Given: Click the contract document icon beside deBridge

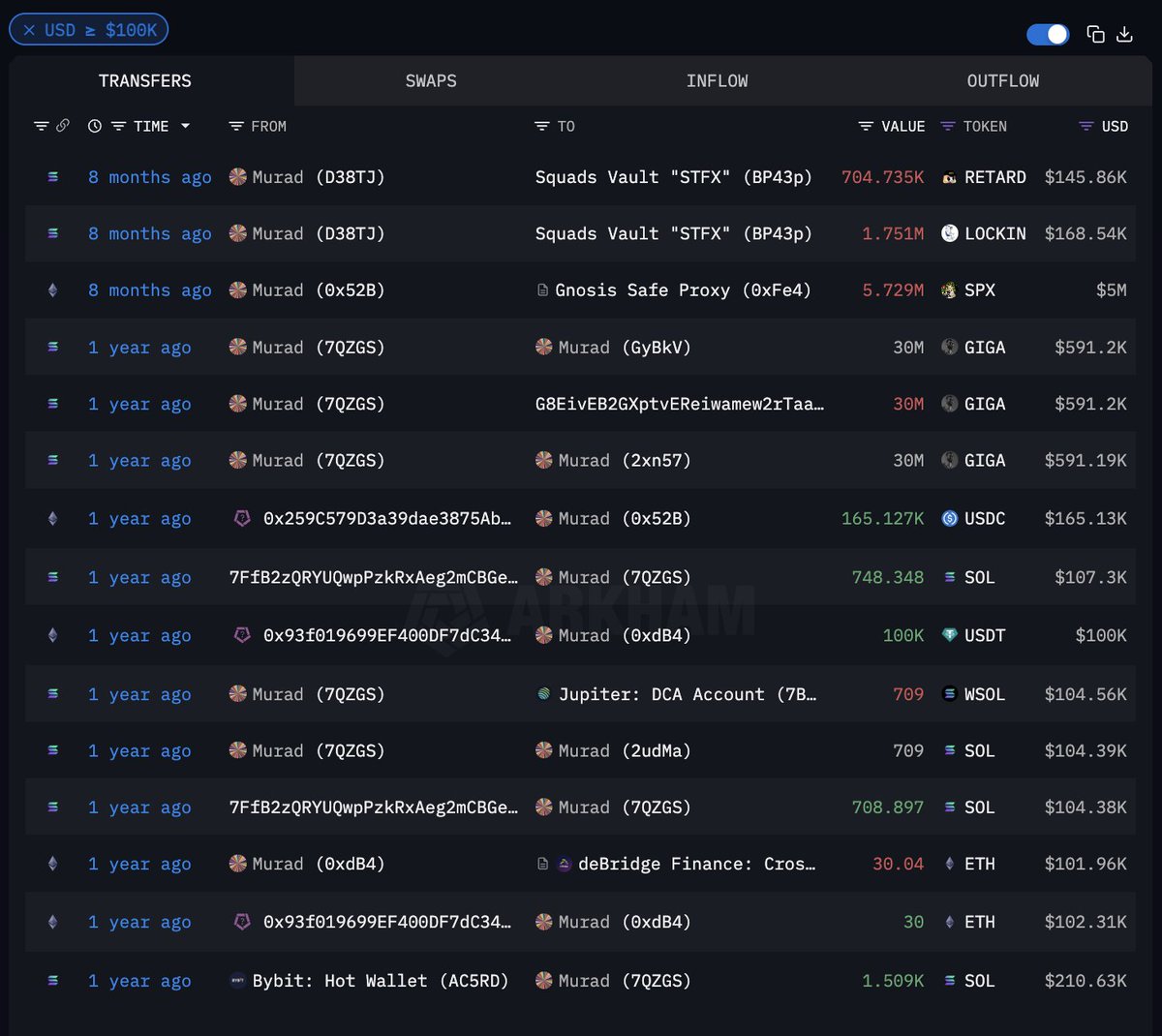Looking at the screenshot, I should point(542,864).
